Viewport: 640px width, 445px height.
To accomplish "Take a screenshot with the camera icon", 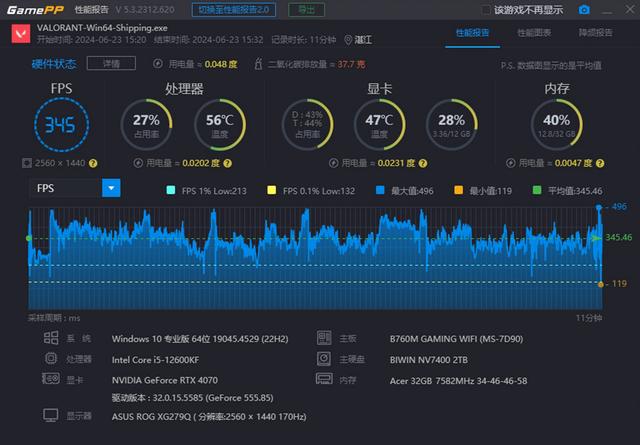I will point(584,10).
